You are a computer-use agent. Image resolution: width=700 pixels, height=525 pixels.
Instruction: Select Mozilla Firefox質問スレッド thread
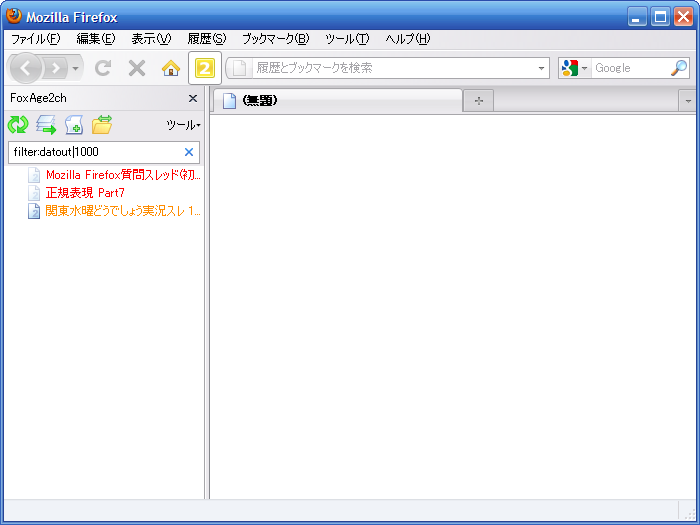123,175
